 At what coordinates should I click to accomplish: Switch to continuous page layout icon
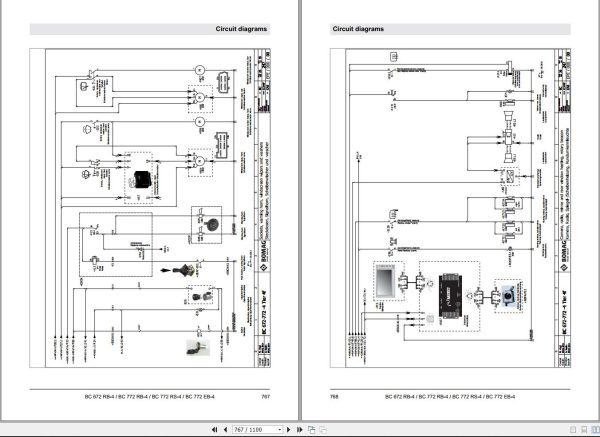pyautogui.click(x=584, y=430)
